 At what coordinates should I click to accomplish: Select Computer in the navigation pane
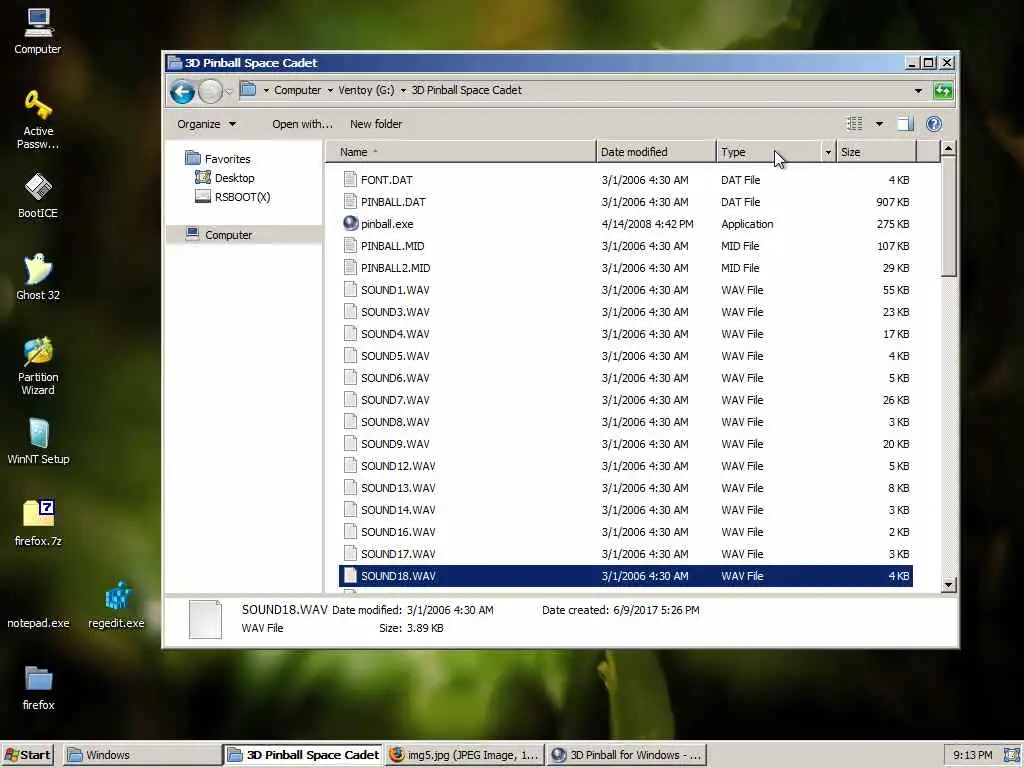coord(244,234)
